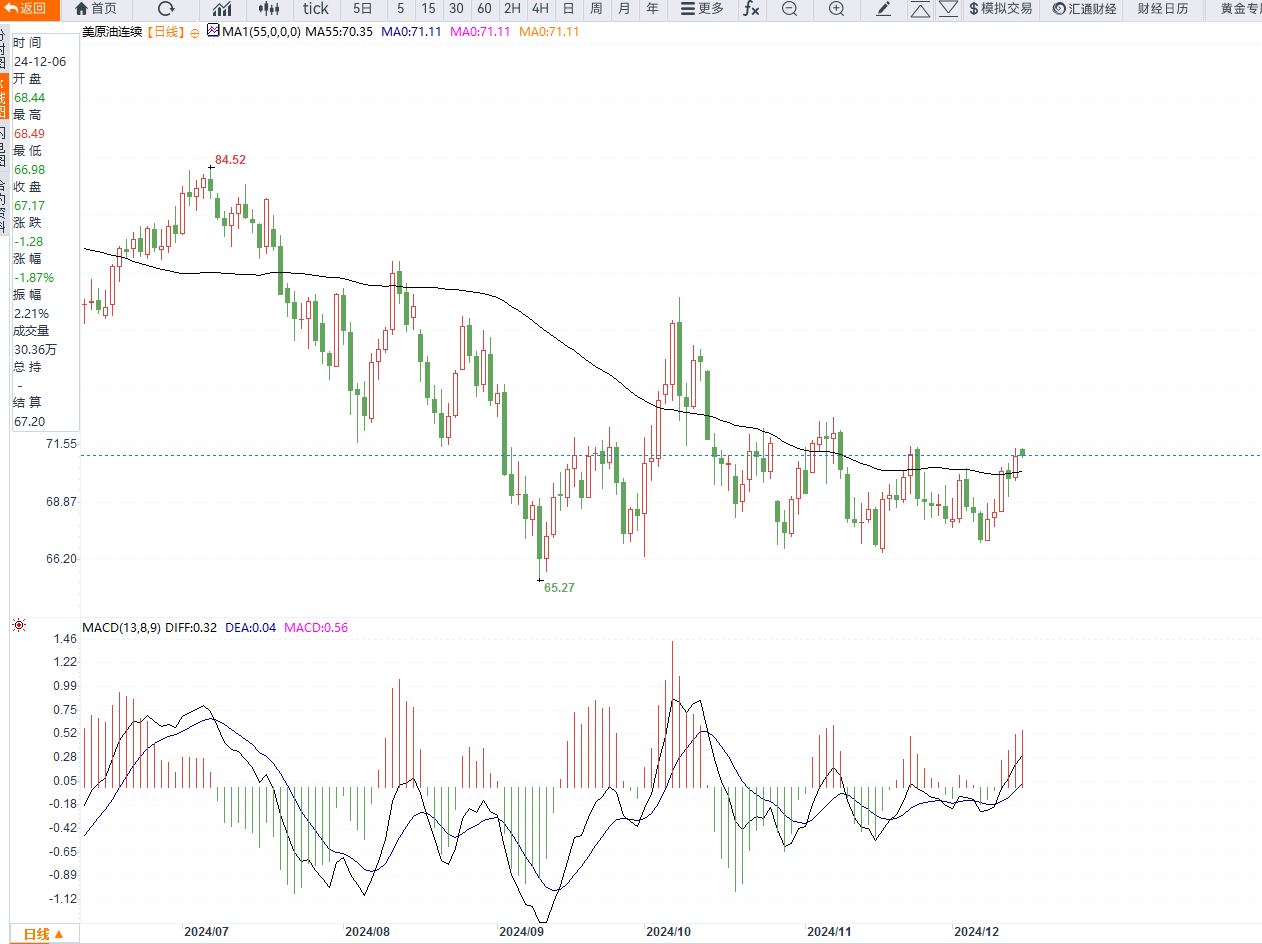Open the 财经日历 financial calendar
The width and height of the screenshot is (1262, 944).
[1163, 9]
